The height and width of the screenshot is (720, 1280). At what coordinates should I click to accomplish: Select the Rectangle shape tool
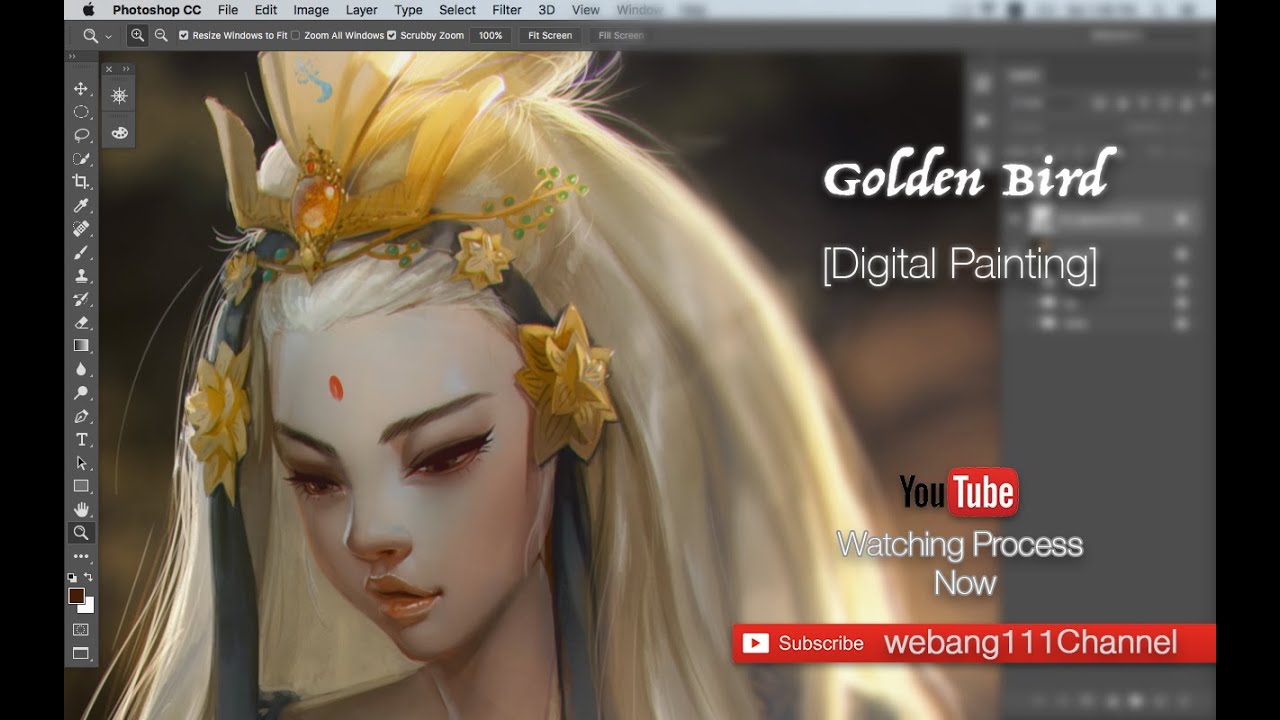[81, 486]
